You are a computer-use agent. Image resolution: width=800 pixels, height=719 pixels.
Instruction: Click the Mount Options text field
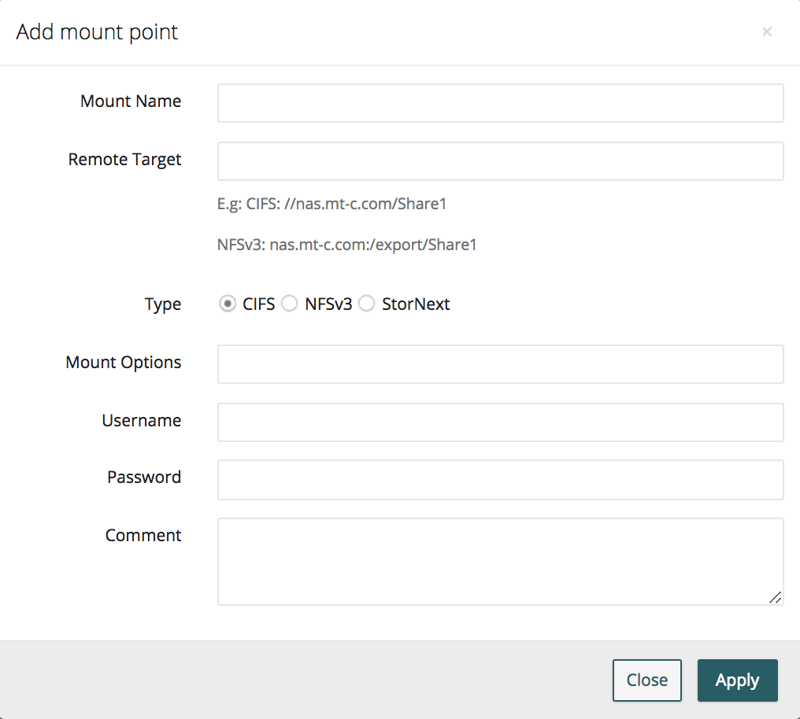(x=500, y=364)
